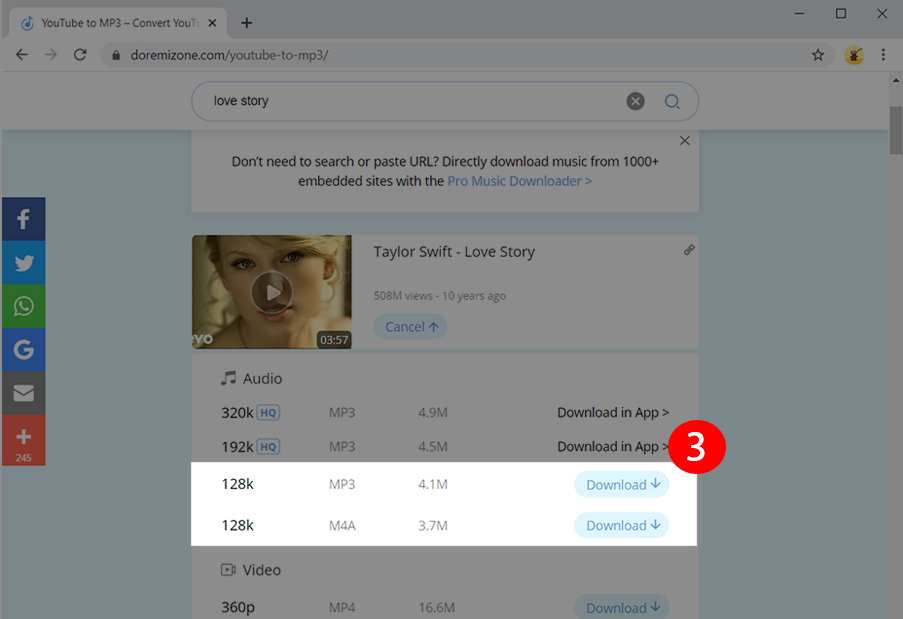903x619 pixels.
Task: Download the 128k MP3 file
Action: [621, 484]
